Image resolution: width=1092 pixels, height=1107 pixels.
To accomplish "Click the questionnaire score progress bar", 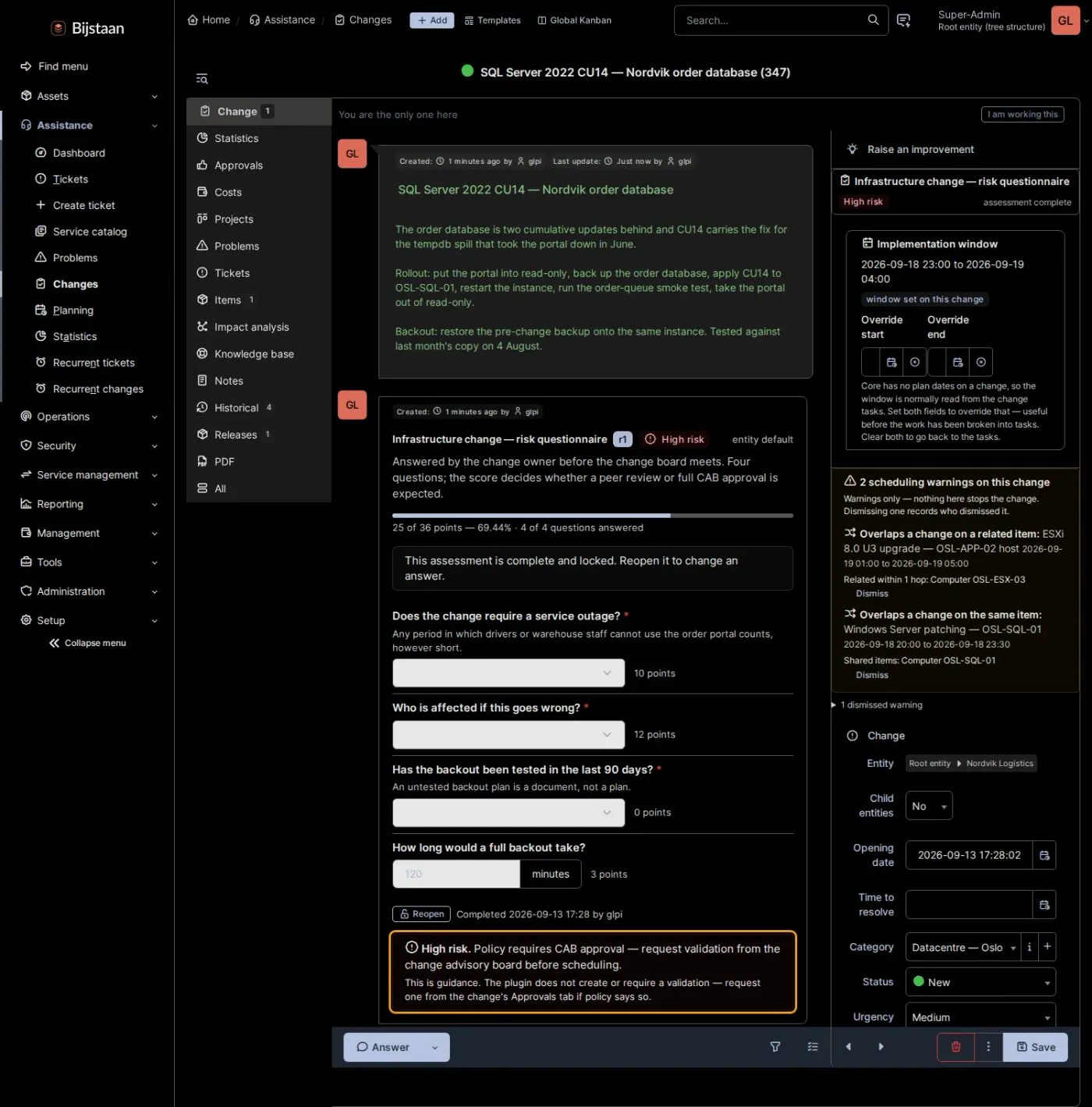I will (x=593, y=516).
